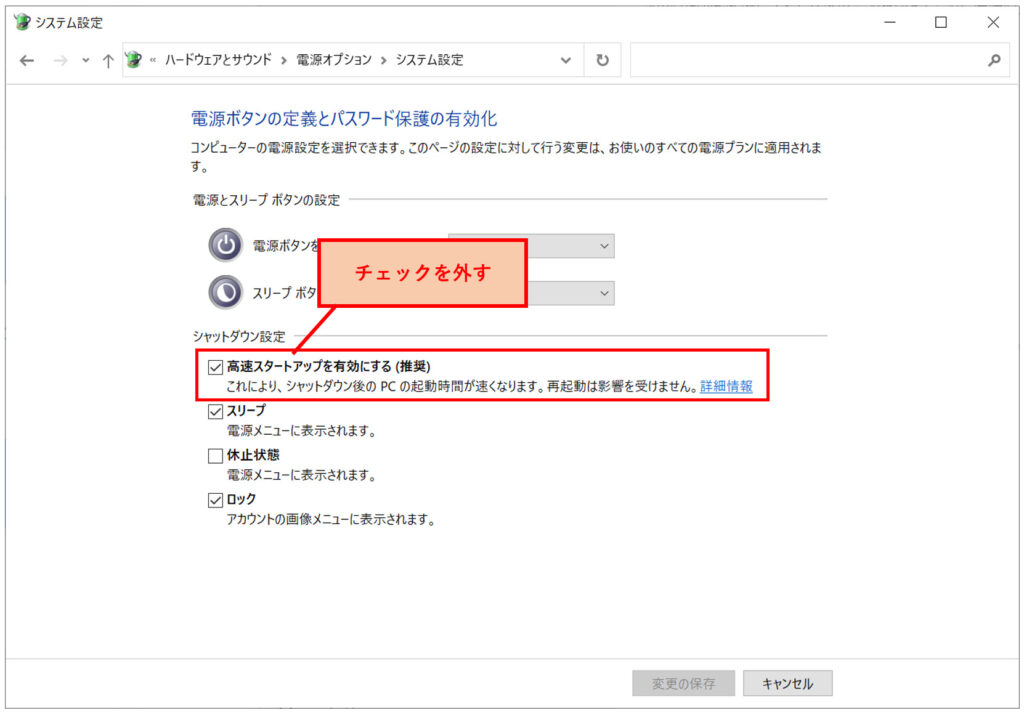Click the breadcrumb chevron after ハードウェアとサウンド

coord(284,60)
